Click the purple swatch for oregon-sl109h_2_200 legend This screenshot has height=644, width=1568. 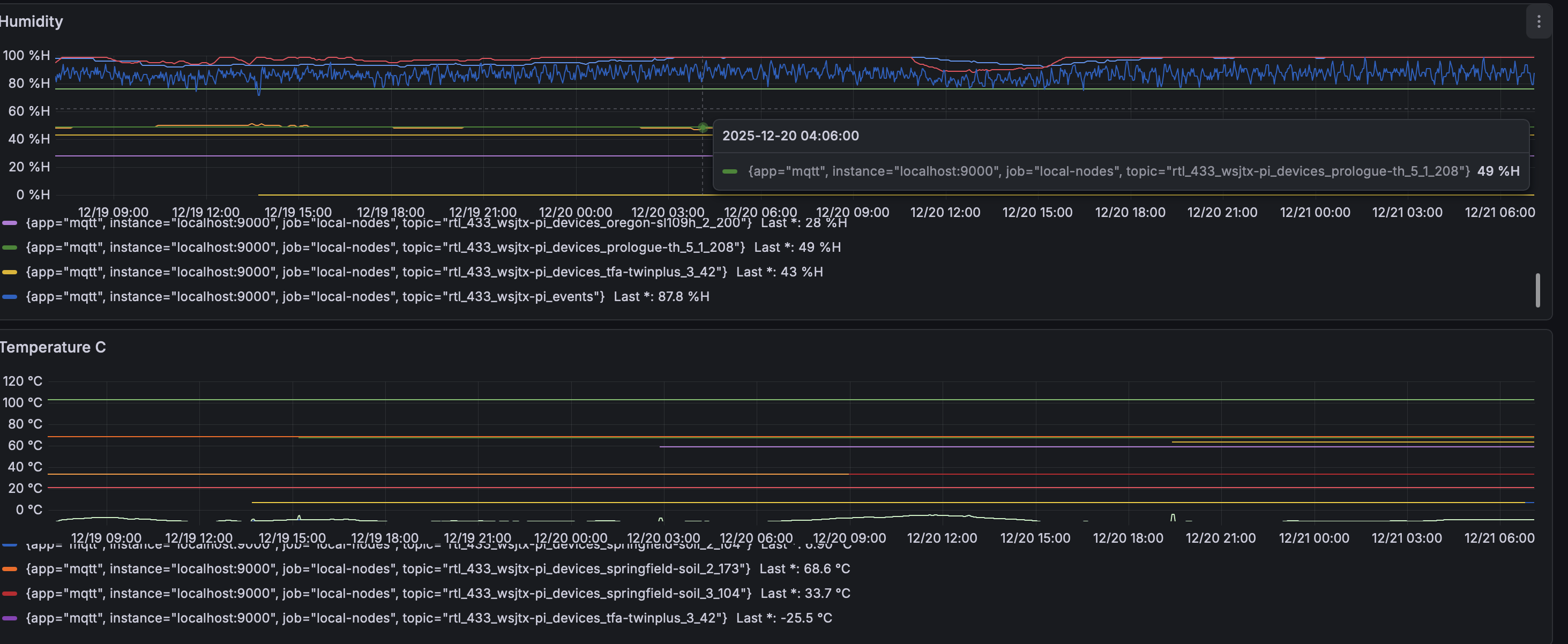coord(10,223)
